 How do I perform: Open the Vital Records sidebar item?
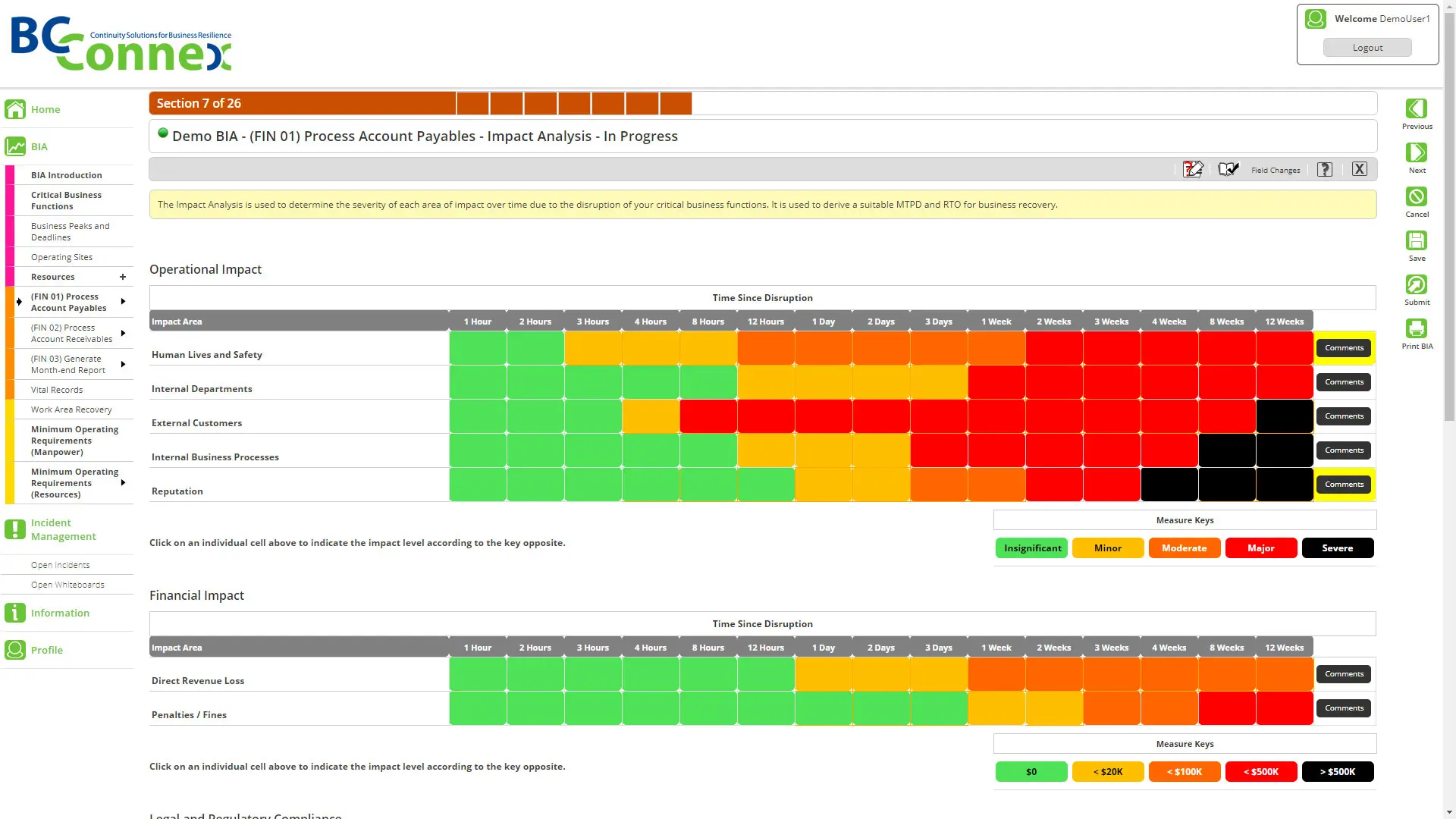click(x=57, y=390)
